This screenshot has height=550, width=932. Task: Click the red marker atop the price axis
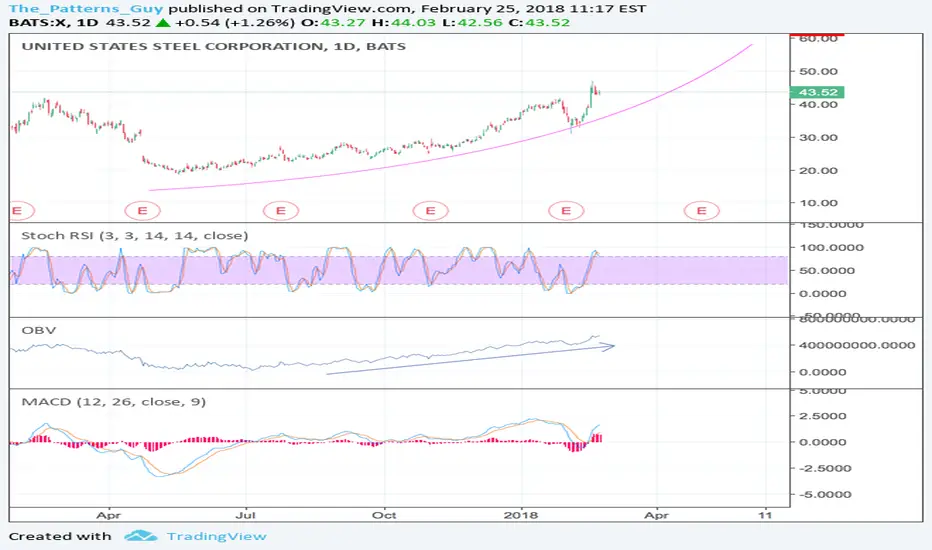click(817, 35)
